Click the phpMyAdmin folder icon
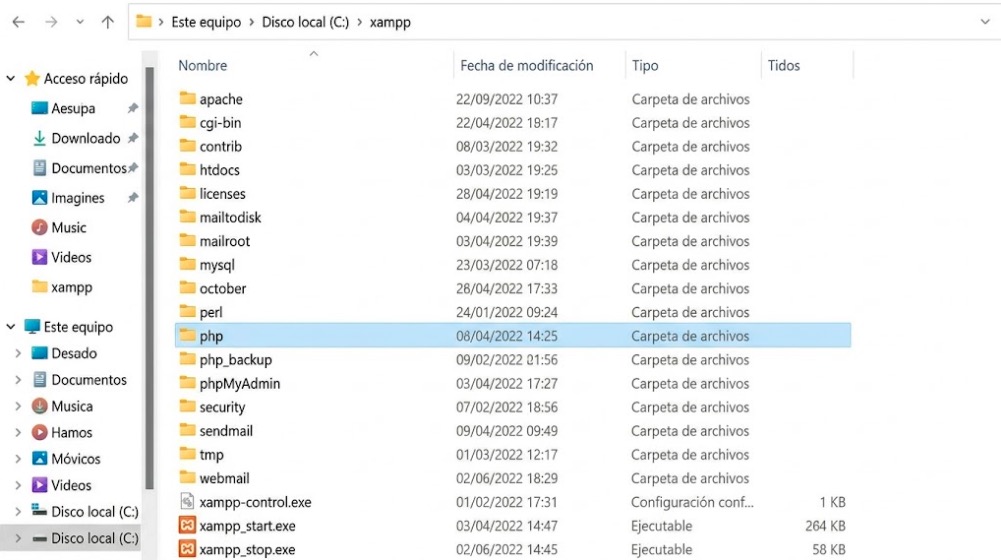This screenshot has width=1001, height=560. point(187,382)
